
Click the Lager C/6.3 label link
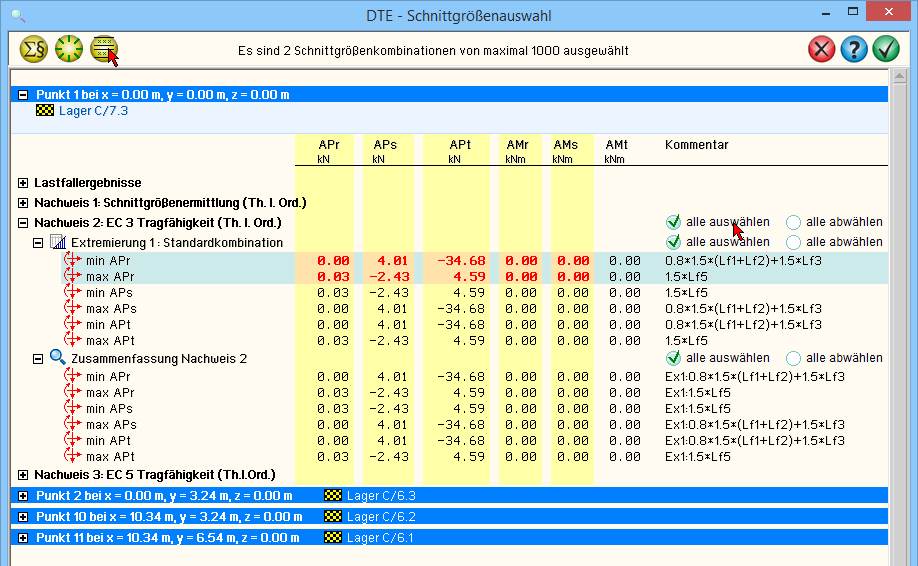pyautogui.click(x=381, y=496)
